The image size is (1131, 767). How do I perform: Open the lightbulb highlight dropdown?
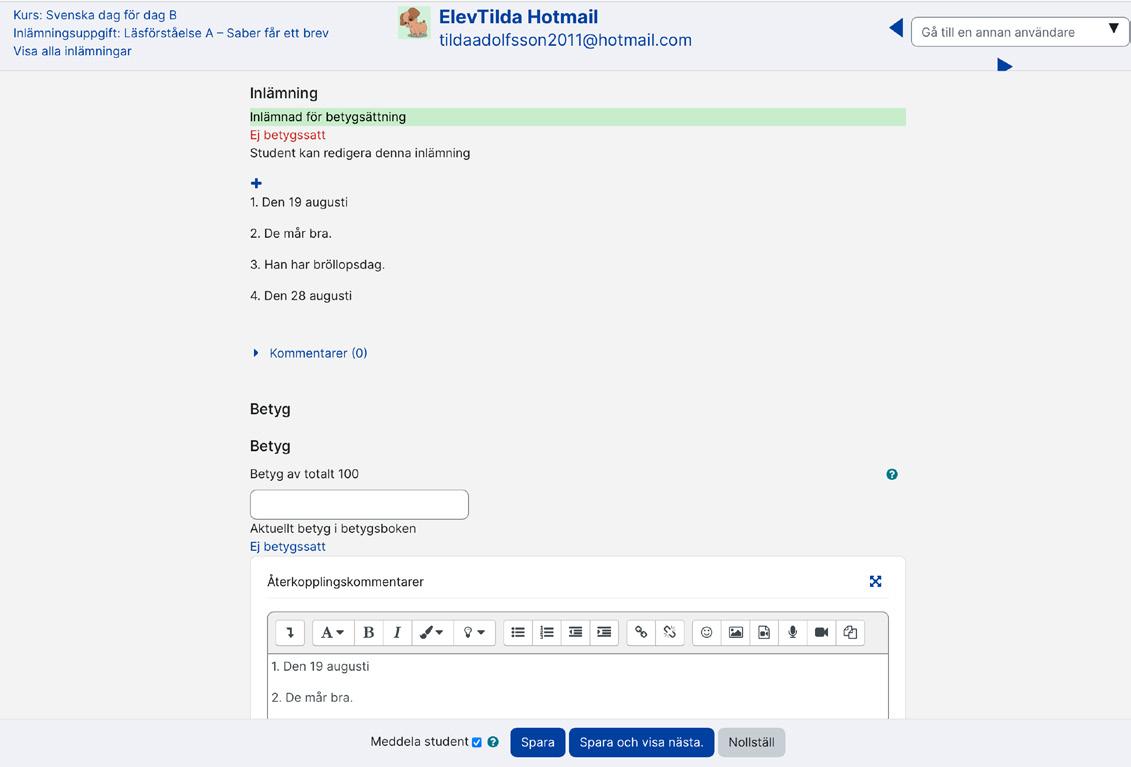[474, 632]
